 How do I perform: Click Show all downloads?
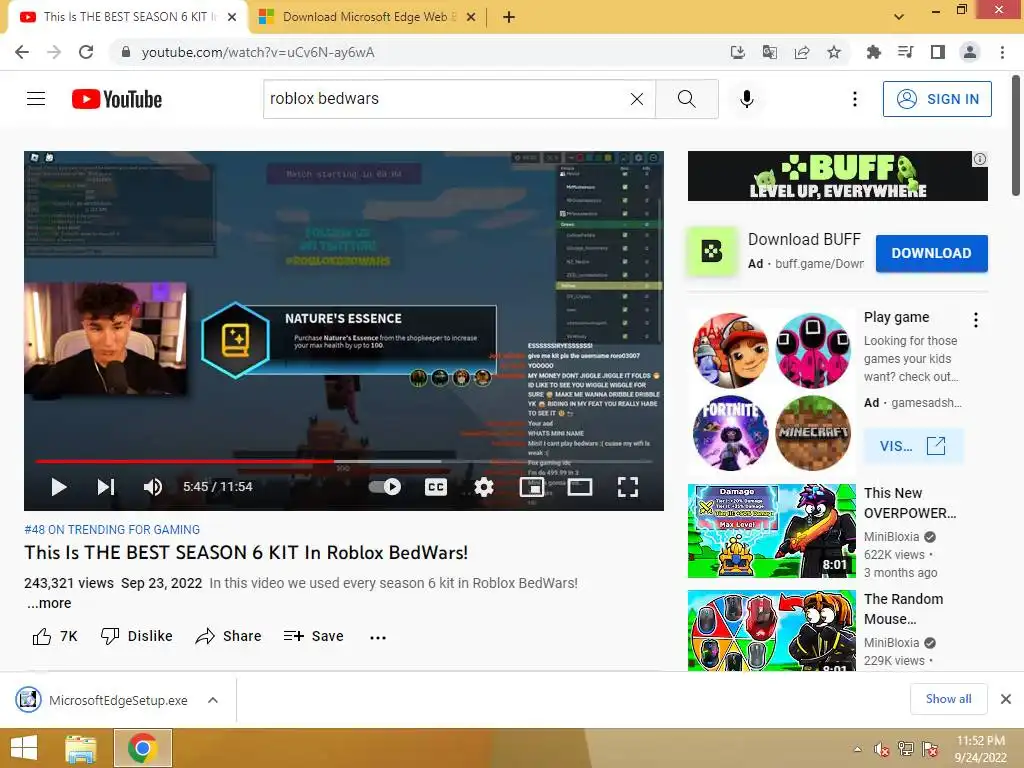click(x=948, y=699)
